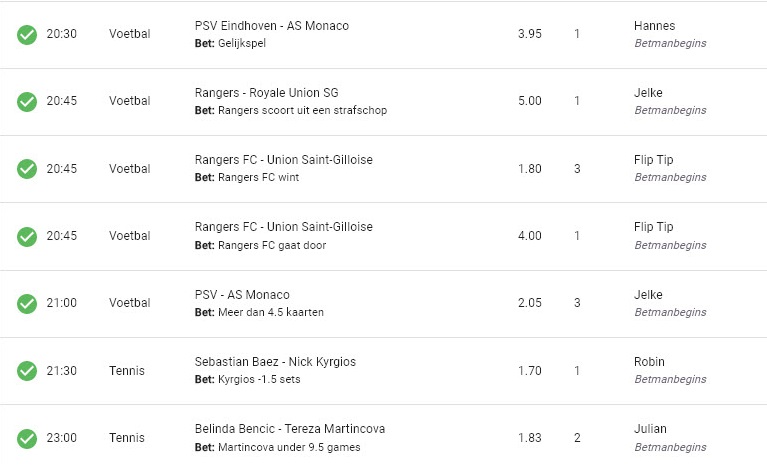767x472 pixels.
Task: Open Rangers - Royale Union SG match
Action: (267, 93)
